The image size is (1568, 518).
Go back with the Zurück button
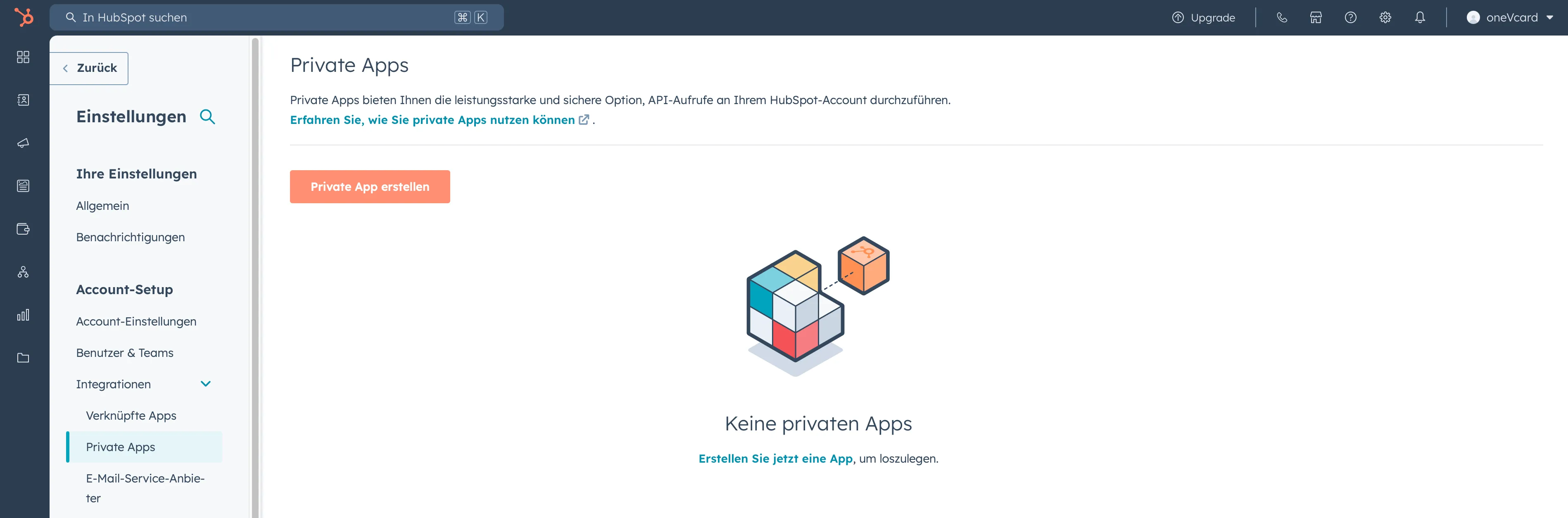tap(90, 68)
